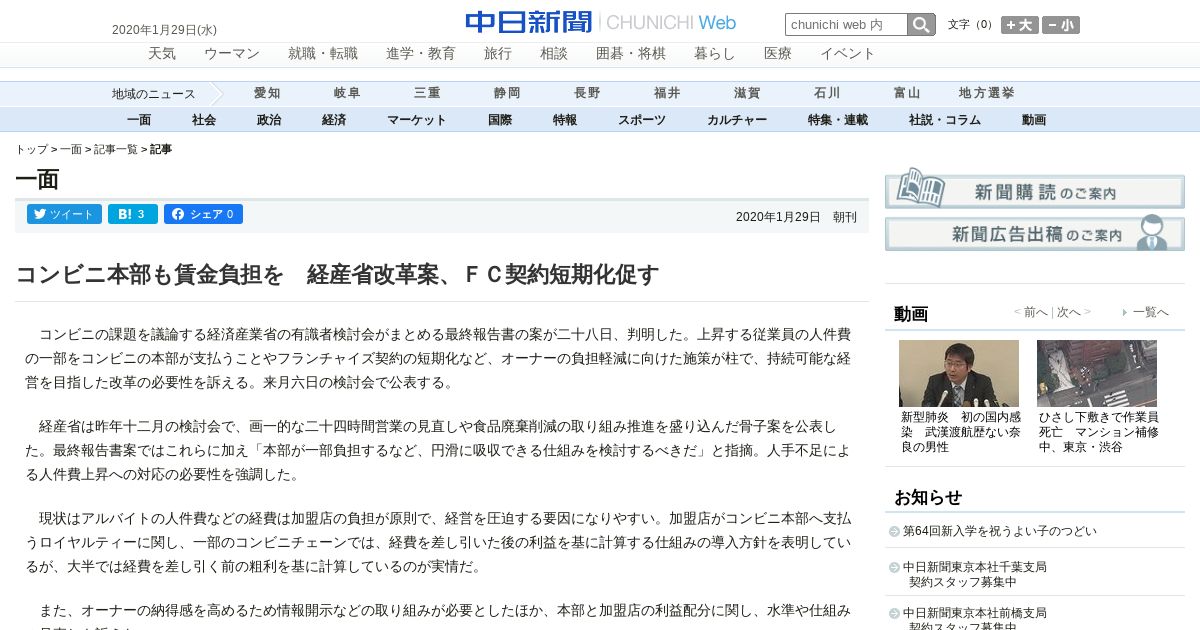This screenshot has width=1200, height=630.
Task: Open 医療 section
Action: 778,54
